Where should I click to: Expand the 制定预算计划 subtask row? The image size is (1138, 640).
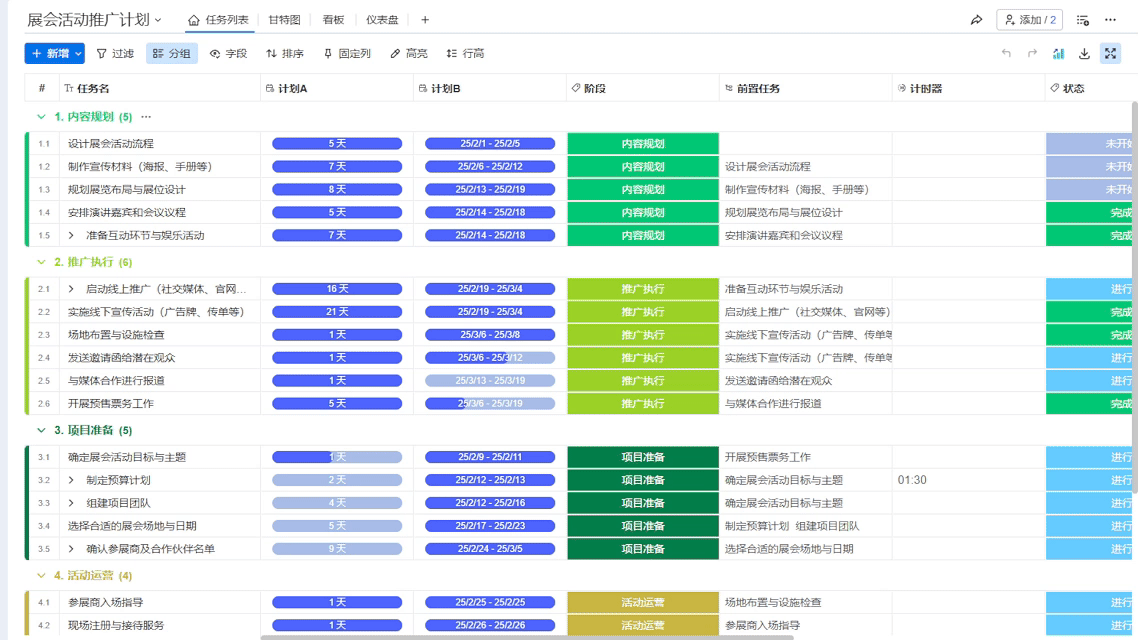[x=72, y=480]
